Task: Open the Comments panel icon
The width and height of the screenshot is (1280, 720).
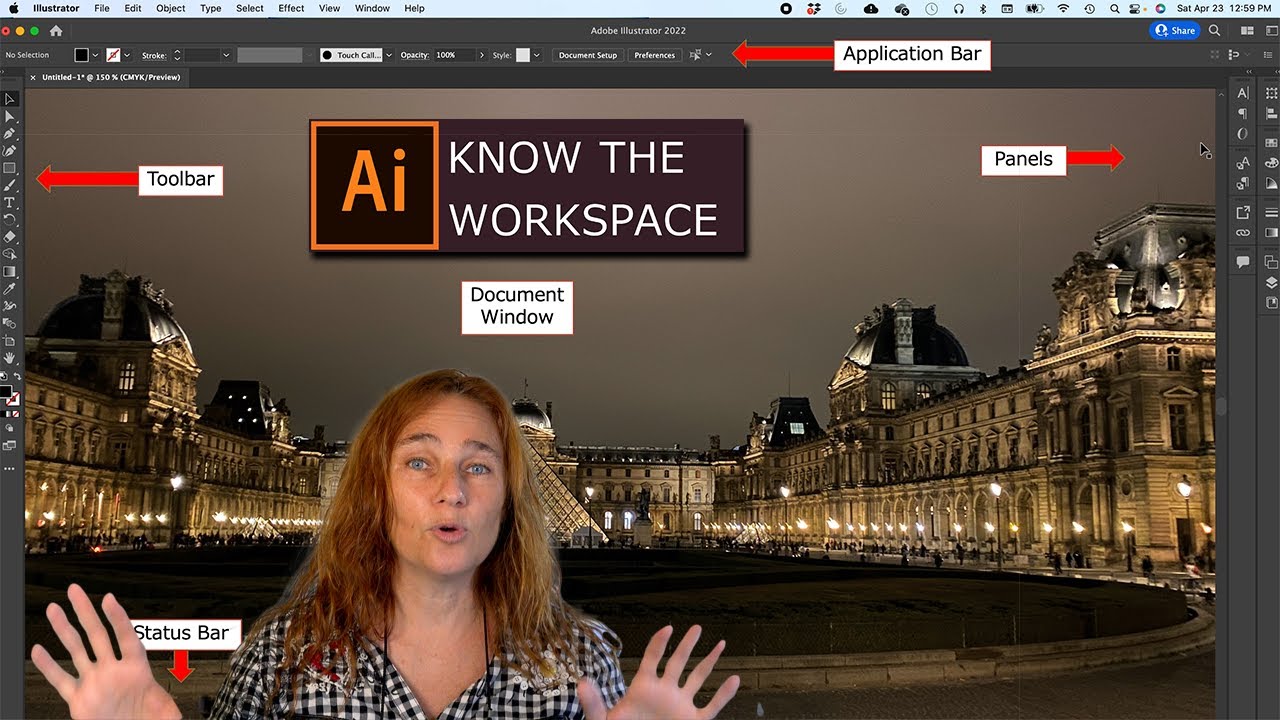Action: (1243, 262)
